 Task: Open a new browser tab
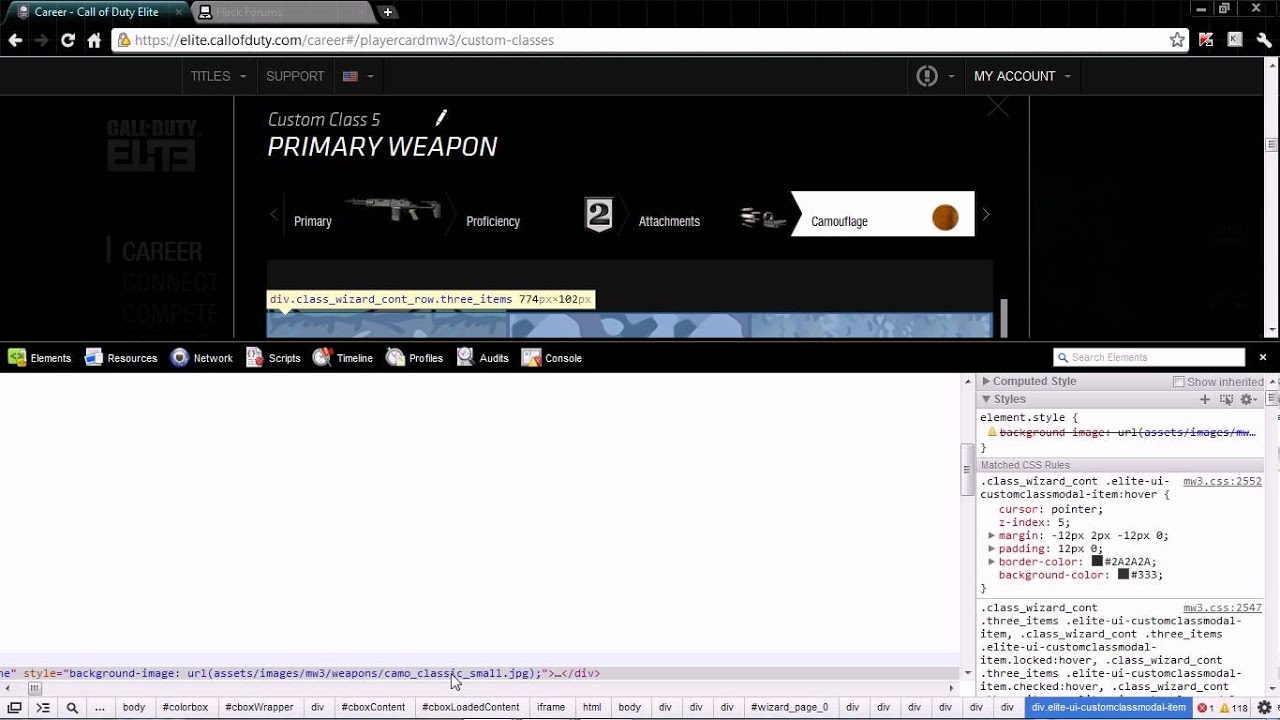pos(387,12)
